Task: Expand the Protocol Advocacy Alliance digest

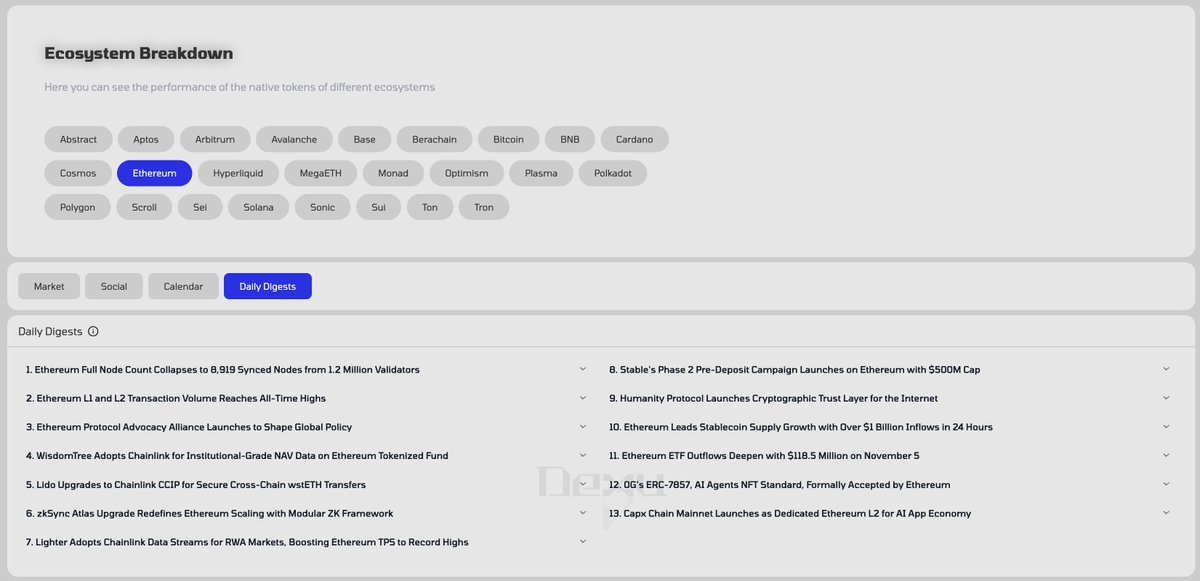Action: coord(583,427)
